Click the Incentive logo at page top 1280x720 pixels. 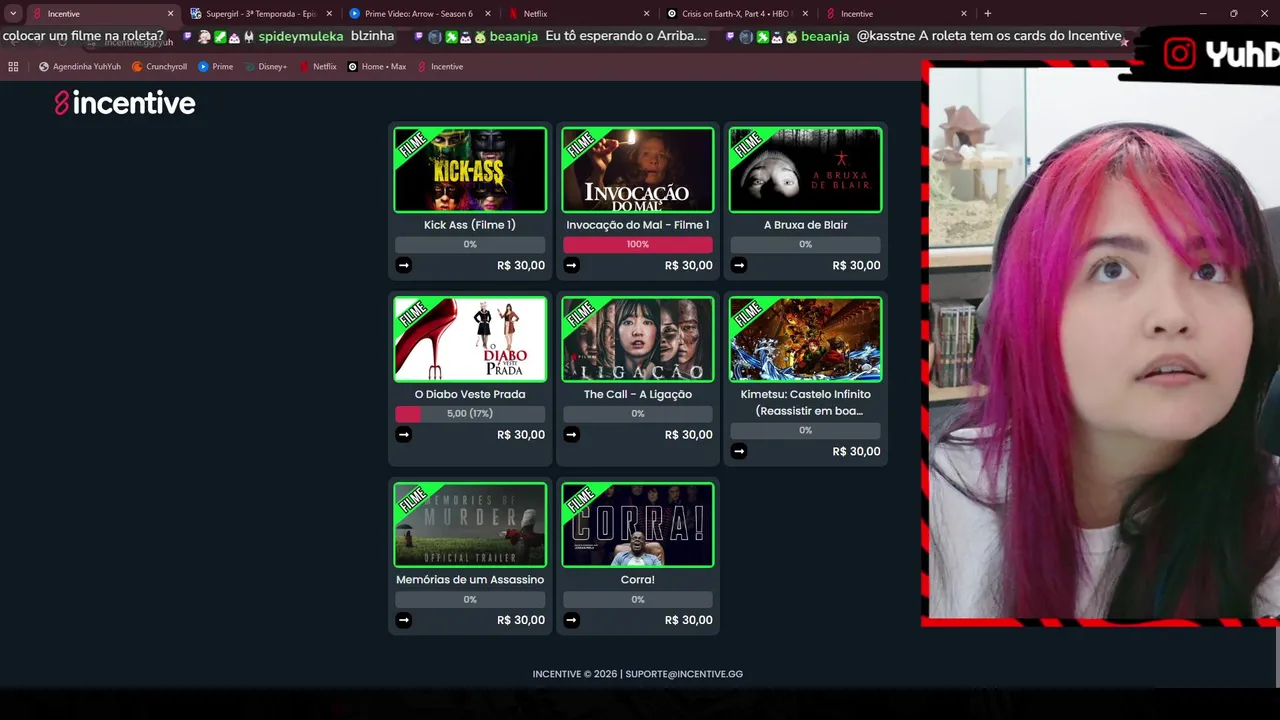[125, 103]
